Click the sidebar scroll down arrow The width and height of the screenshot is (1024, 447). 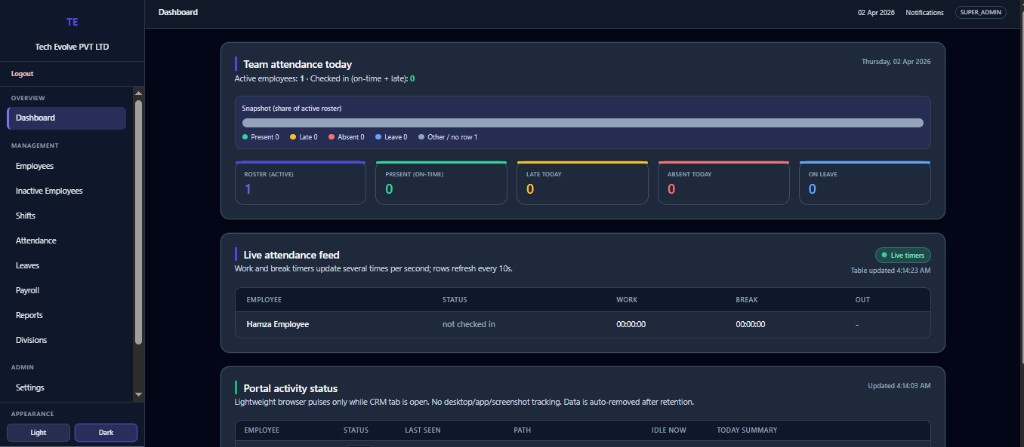pos(138,395)
